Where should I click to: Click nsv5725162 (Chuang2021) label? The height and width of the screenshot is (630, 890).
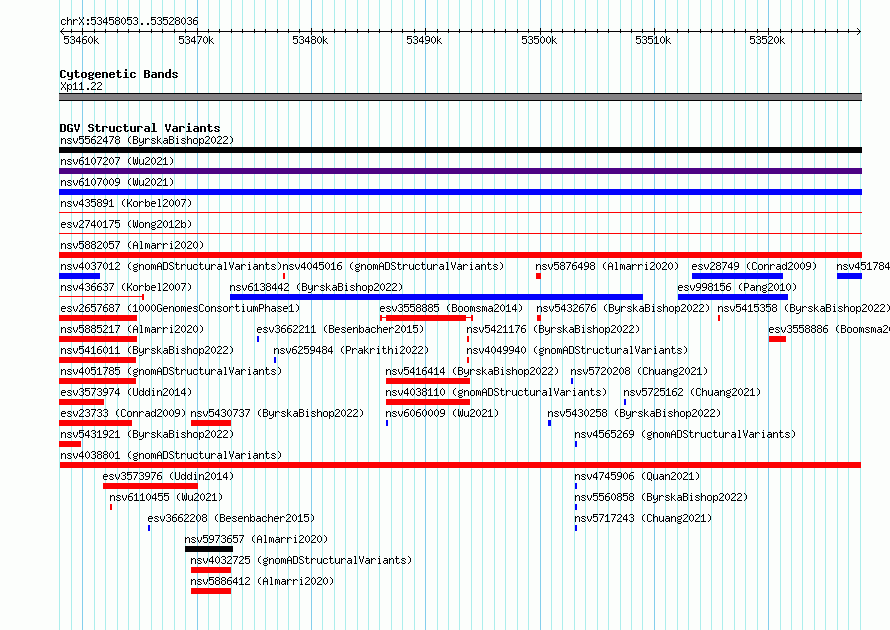692,392
